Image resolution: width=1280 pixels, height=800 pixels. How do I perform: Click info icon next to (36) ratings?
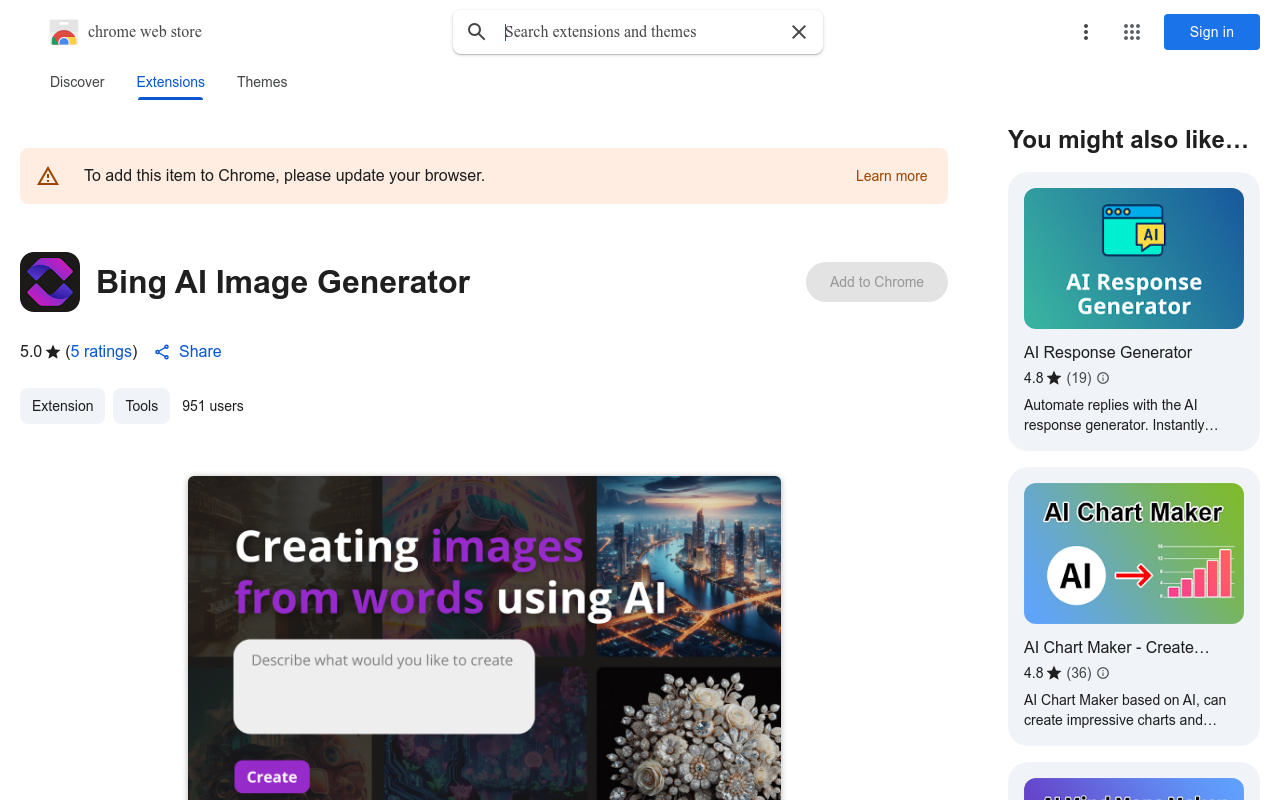pyautogui.click(x=1103, y=673)
